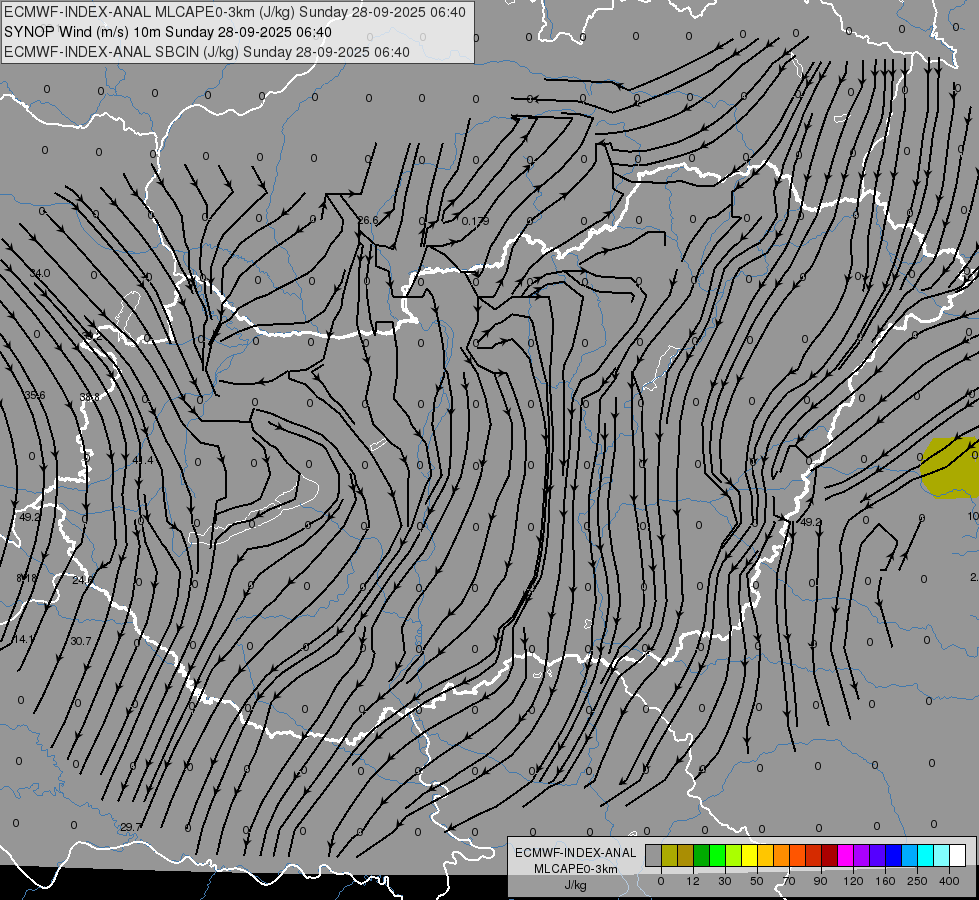
Task: Select the 0.179 data value label
Action: (x=475, y=220)
